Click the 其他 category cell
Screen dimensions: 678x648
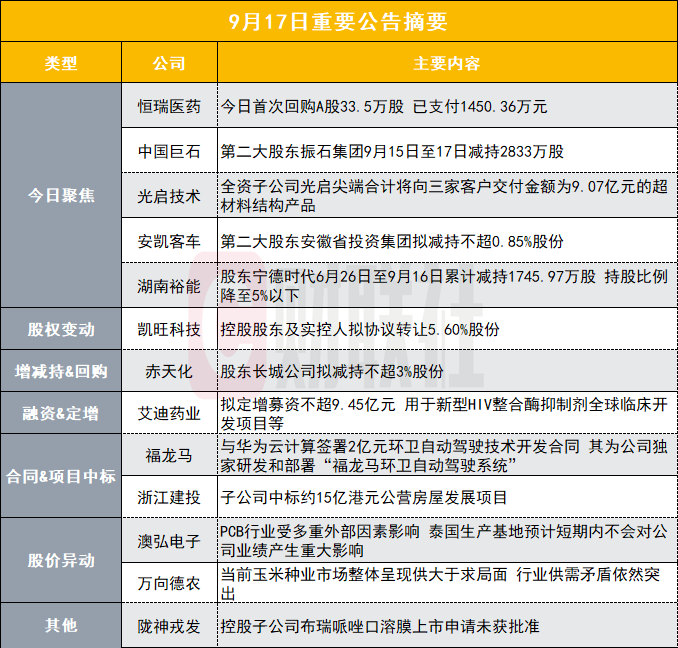61,626
